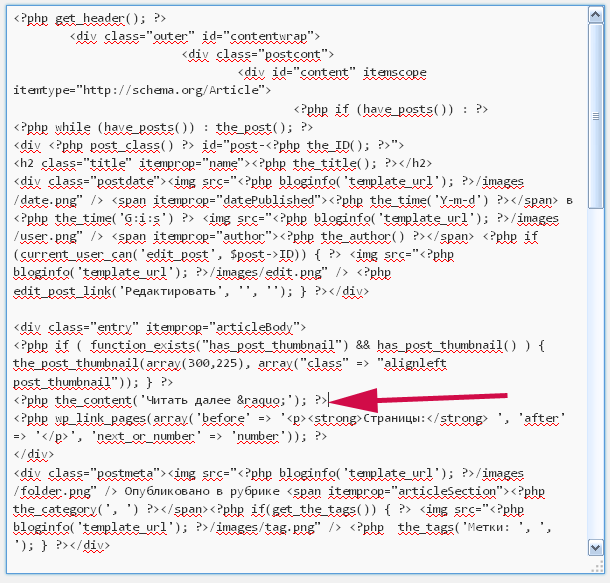Click the word 'Редактировать' in code
This screenshot has height=583, width=610.
click(x=170, y=291)
